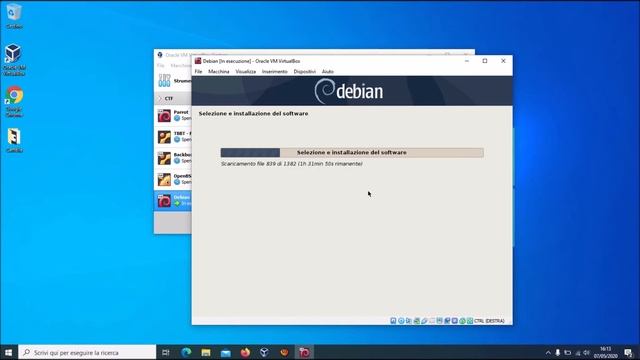Open the Windows Start menu
This screenshot has width=640, height=360.
pos(9,352)
